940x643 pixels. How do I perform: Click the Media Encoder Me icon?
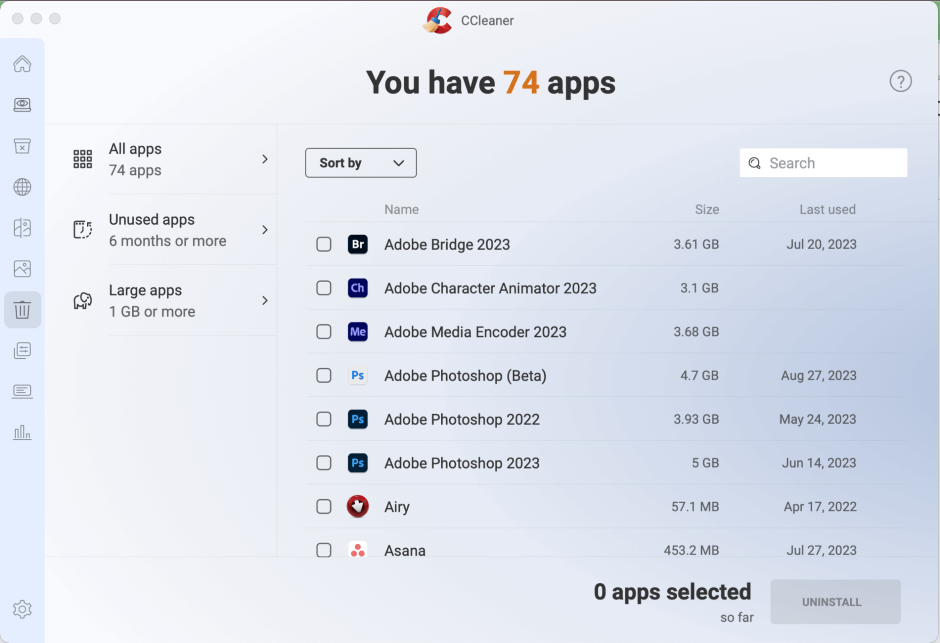click(358, 332)
